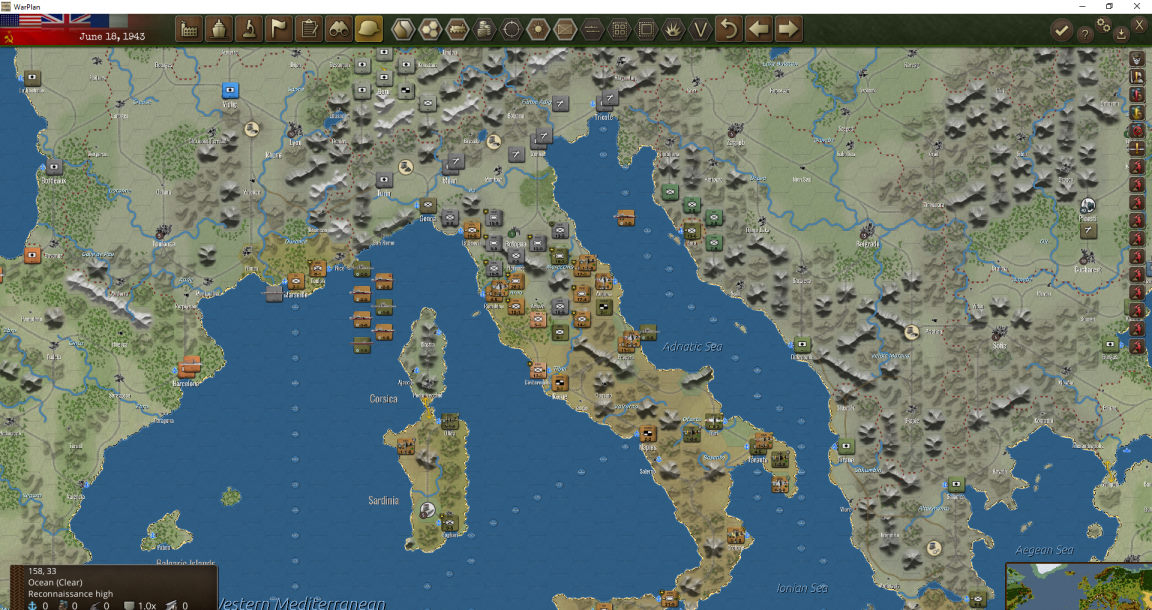Toggle the locomotive rail overlay
The width and height of the screenshot is (1152, 610).
(457, 30)
